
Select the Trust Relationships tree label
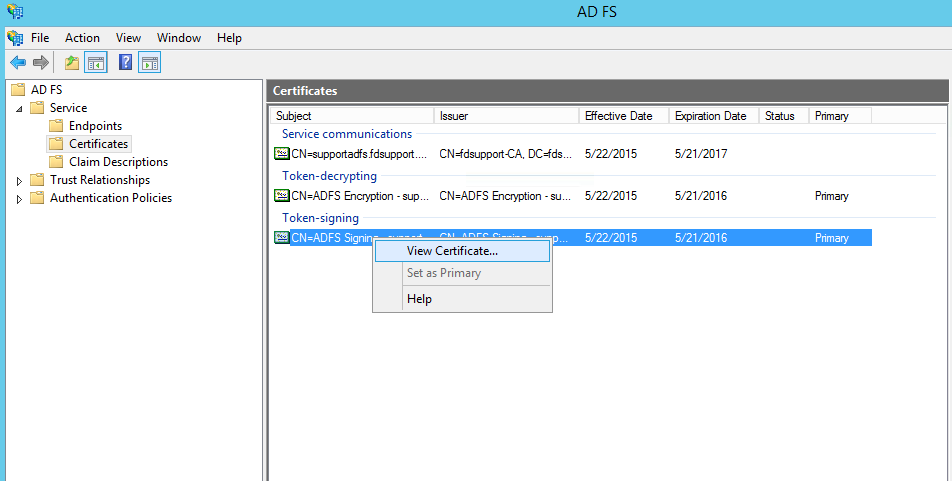pyautogui.click(x=100, y=180)
